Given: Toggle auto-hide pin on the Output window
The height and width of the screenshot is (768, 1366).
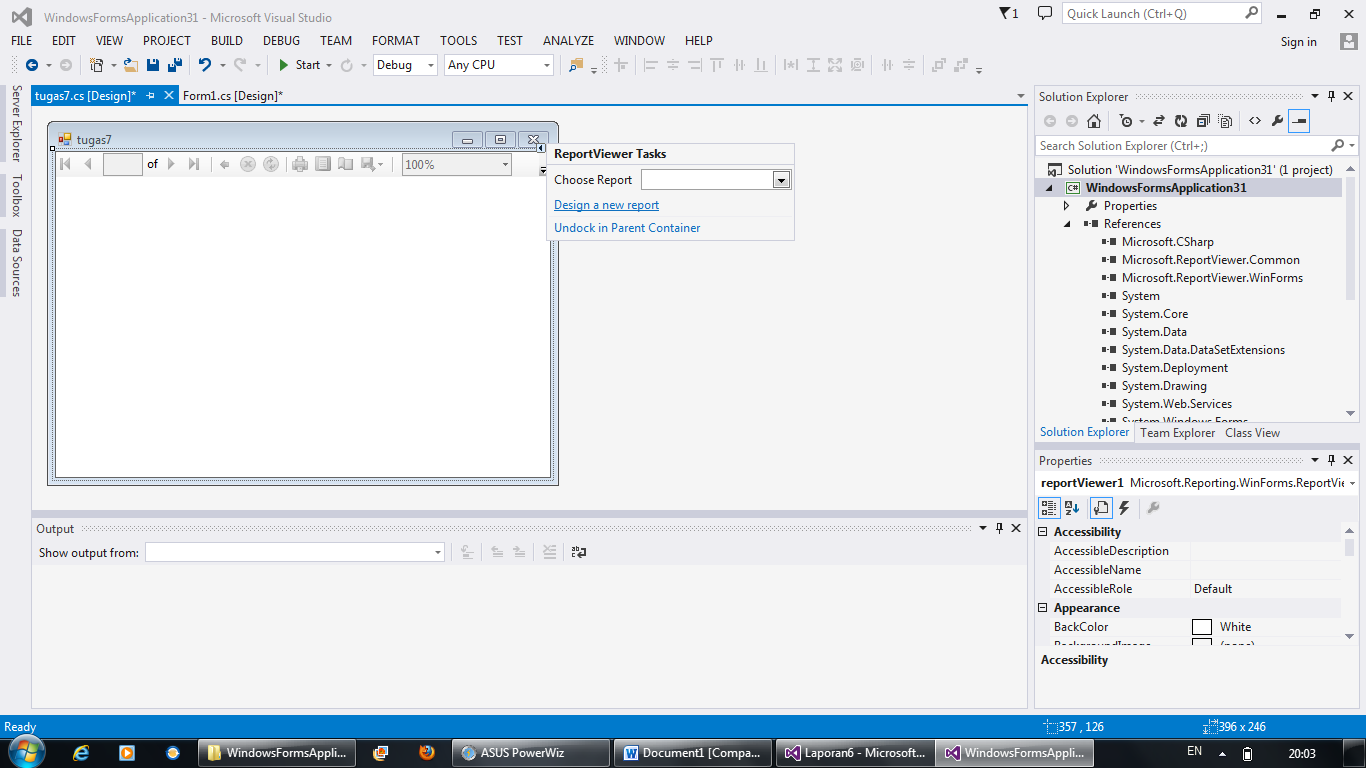Looking at the screenshot, I should click(1000, 528).
